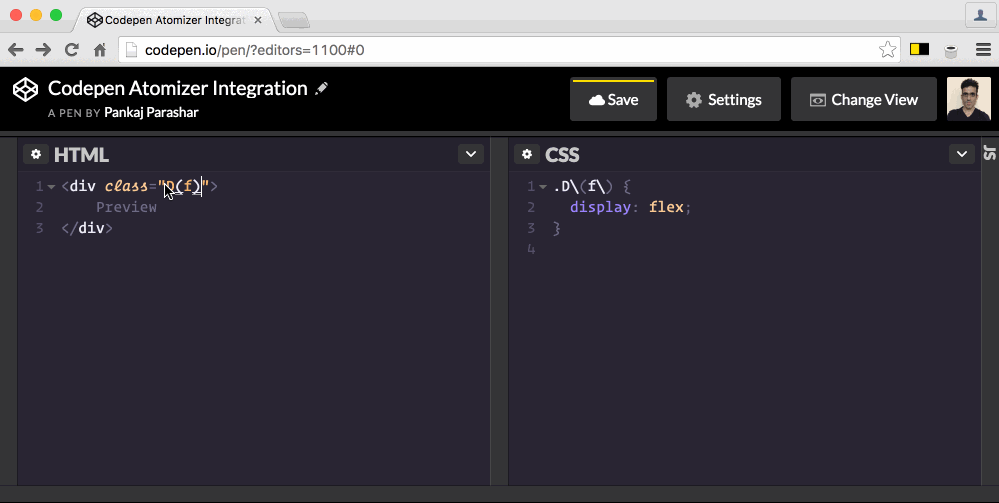Screen dimensions: 999x503
Task: Bookmark this page with the star icon
Action: click(888, 50)
